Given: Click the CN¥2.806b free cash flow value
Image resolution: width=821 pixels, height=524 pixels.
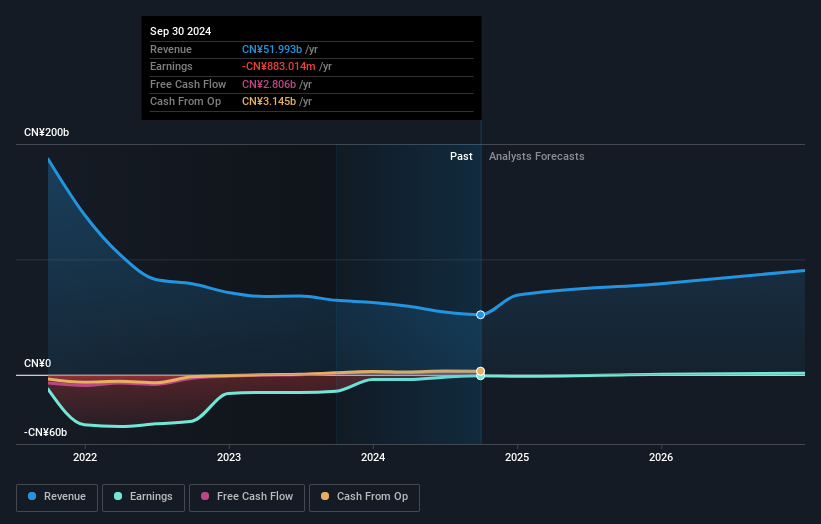Looking at the screenshot, I should (x=269, y=84).
